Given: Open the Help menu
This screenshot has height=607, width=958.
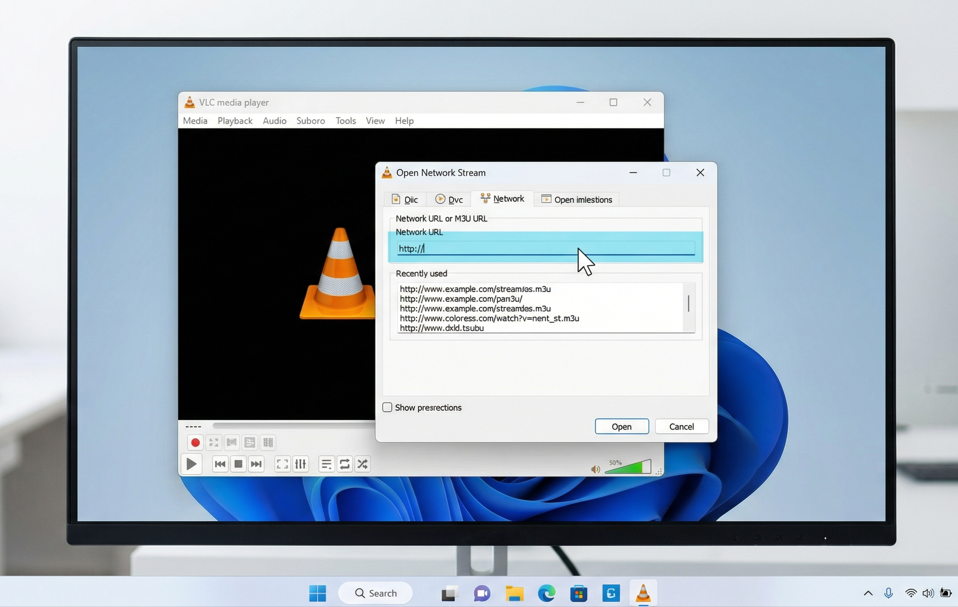Looking at the screenshot, I should click(x=404, y=121).
